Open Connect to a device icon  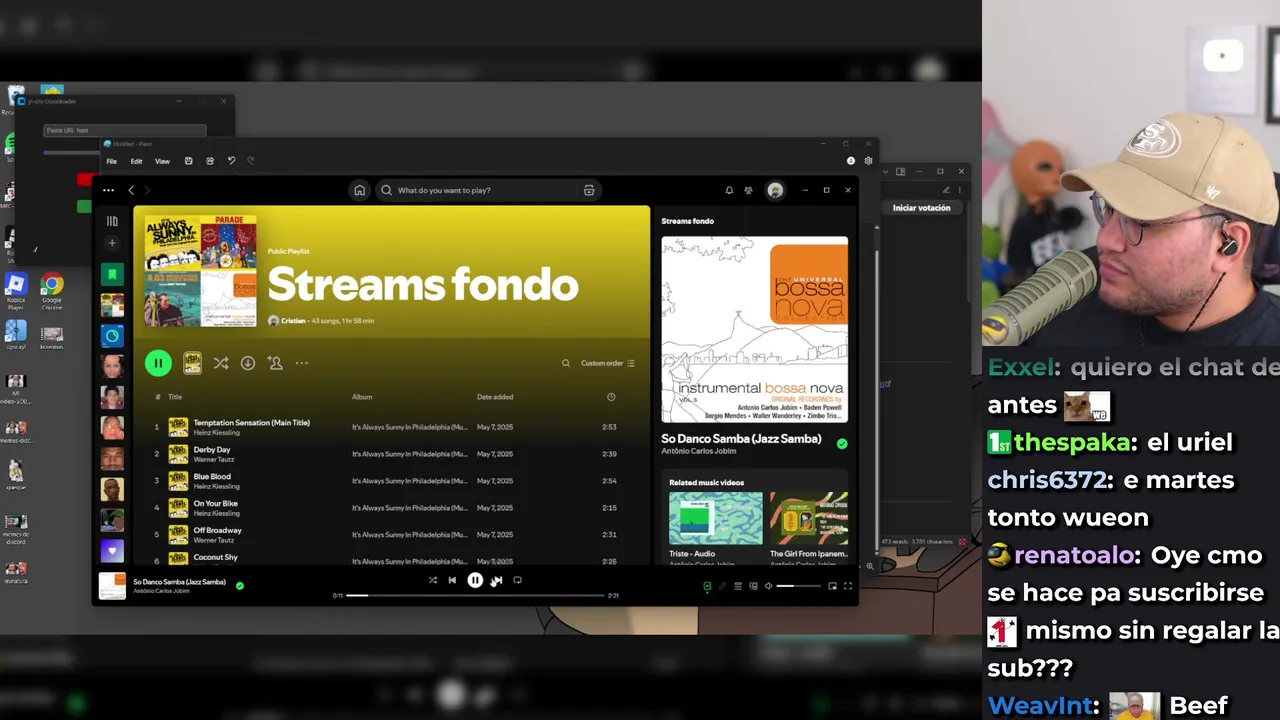(753, 586)
